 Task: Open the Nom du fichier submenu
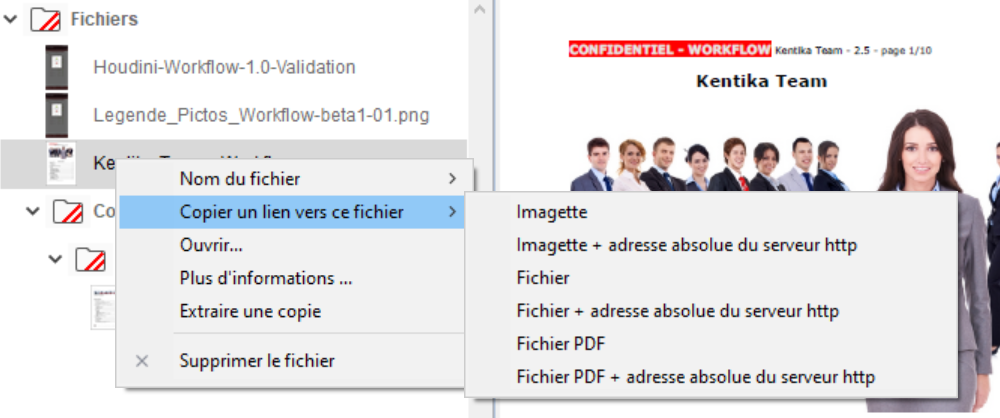pyautogui.click(x=240, y=179)
